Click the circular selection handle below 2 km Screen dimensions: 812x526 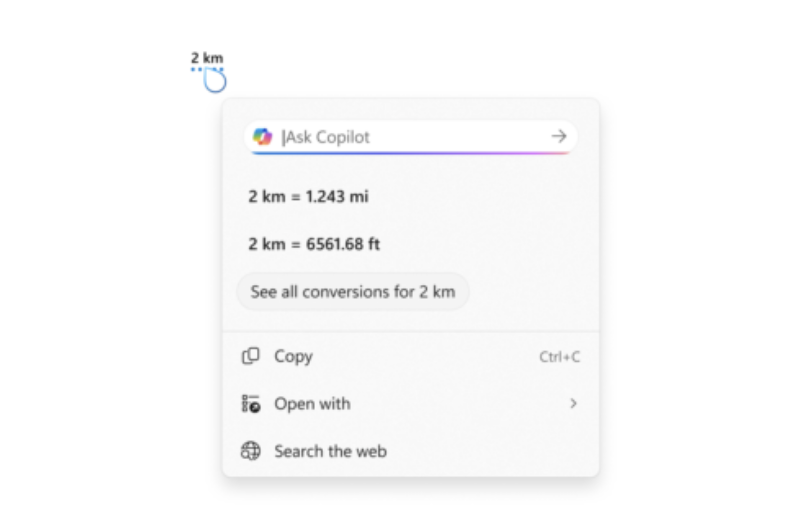pyautogui.click(x=215, y=82)
